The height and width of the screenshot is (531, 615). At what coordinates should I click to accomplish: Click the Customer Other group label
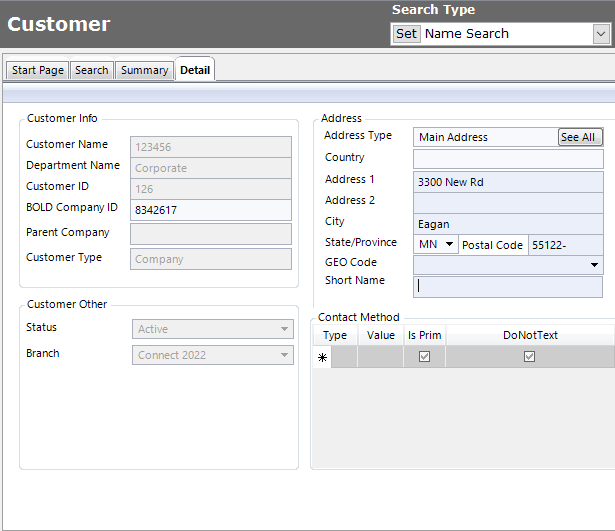click(67, 304)
